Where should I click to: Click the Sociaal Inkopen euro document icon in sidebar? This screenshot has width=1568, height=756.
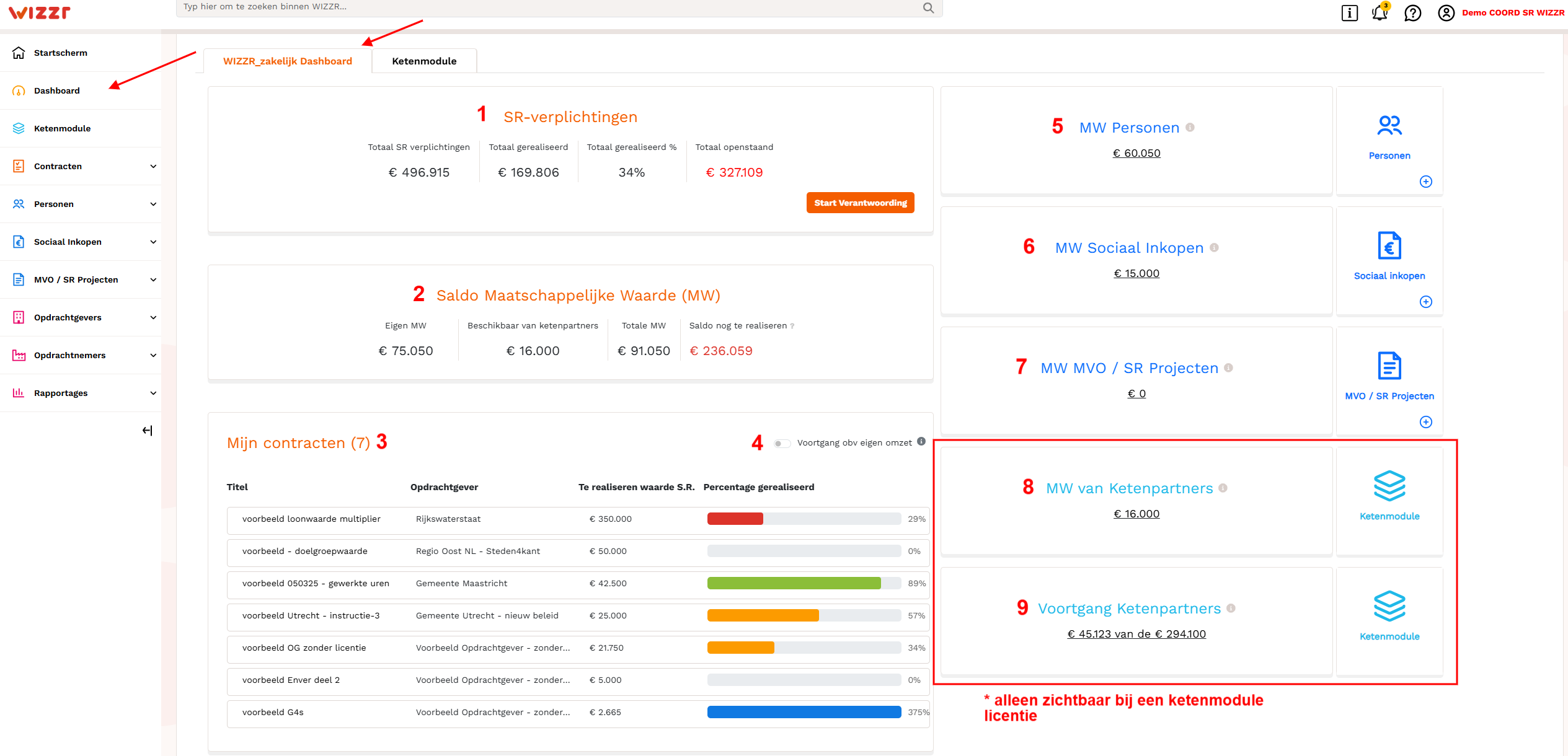click(x=19, y=242)
